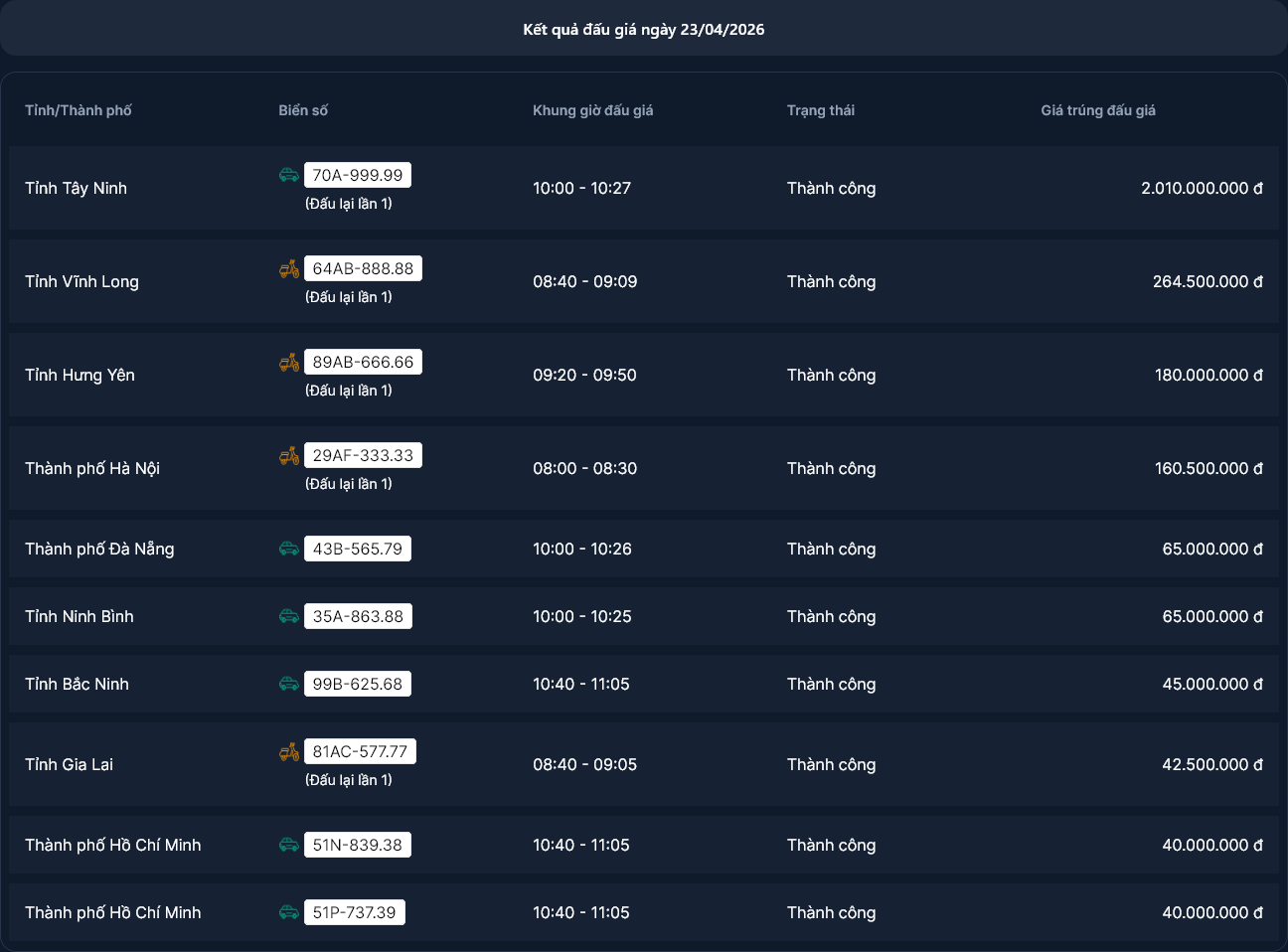The height and width of the screenshot is (952, 1288).
Task: Click the motorbike icon next to 29AF-333.33
Action: tap(289, 455)
